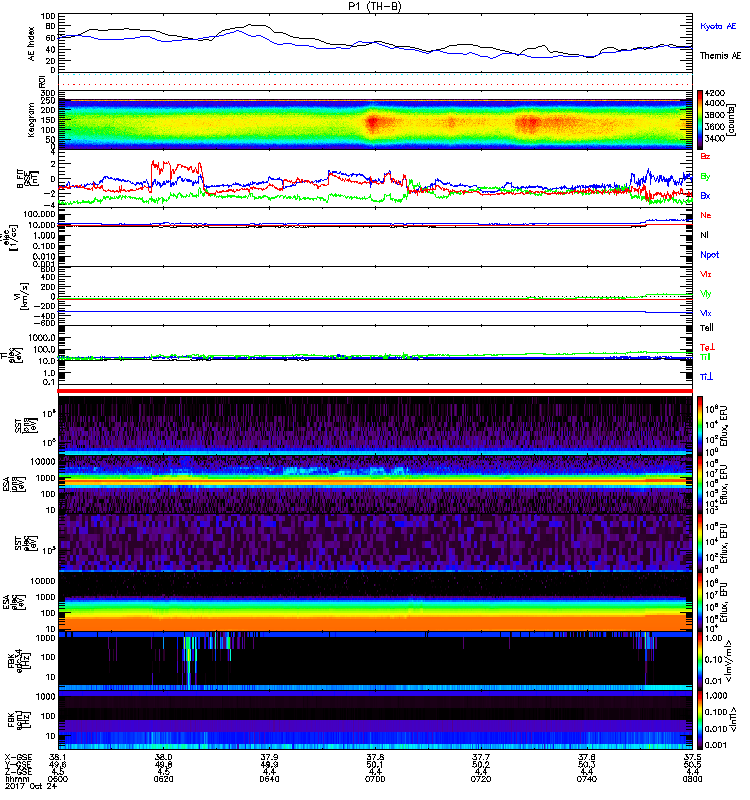750x800 pixels.
Task: Click the color bar beside the ESA ion spectrogram
Action: tap(700, 484)
